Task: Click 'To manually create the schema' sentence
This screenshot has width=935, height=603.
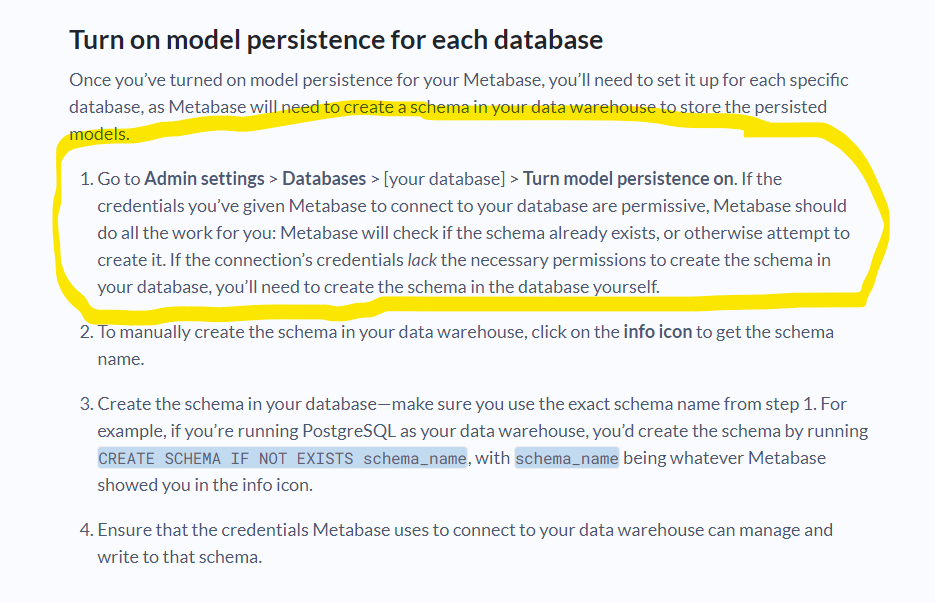Action: (465, 345)
